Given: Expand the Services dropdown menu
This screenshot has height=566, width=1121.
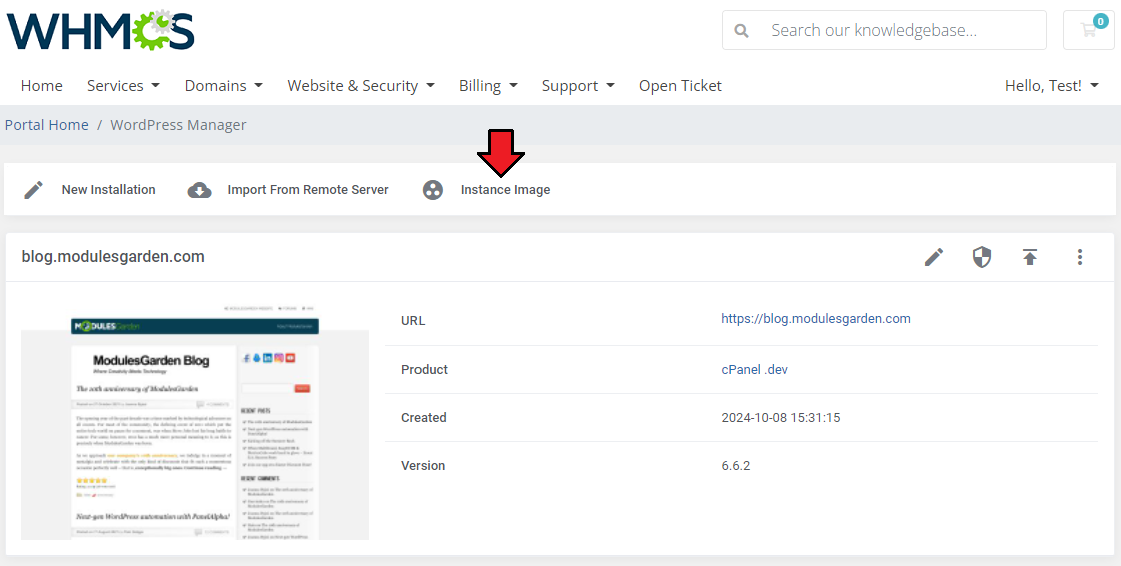Looking at the screenshot, I should [x=123, y=86].
